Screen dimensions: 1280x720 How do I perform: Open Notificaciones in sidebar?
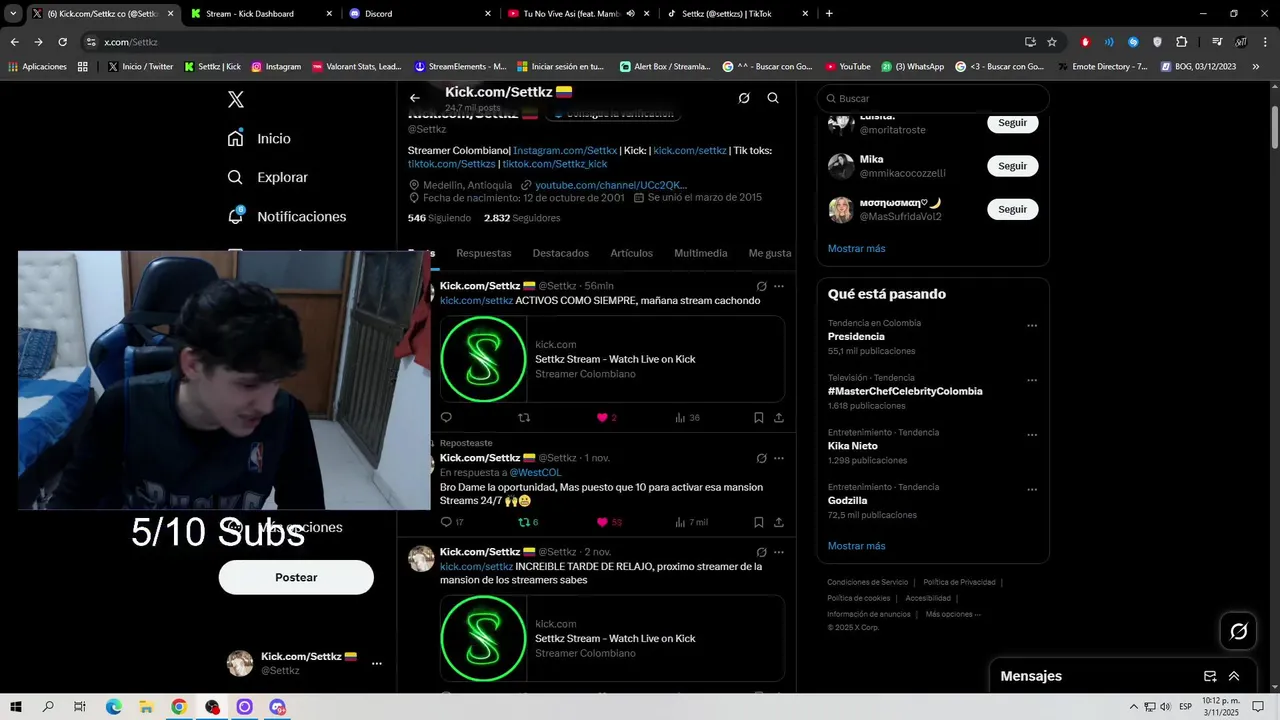click(x=286, y=216)
